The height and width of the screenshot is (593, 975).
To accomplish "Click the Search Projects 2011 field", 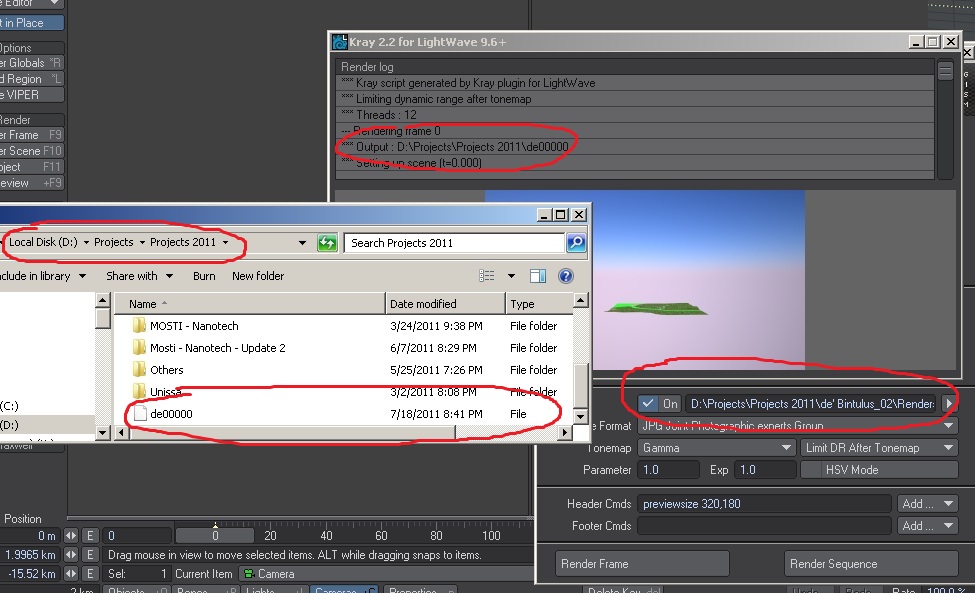I will coord(454,243).
